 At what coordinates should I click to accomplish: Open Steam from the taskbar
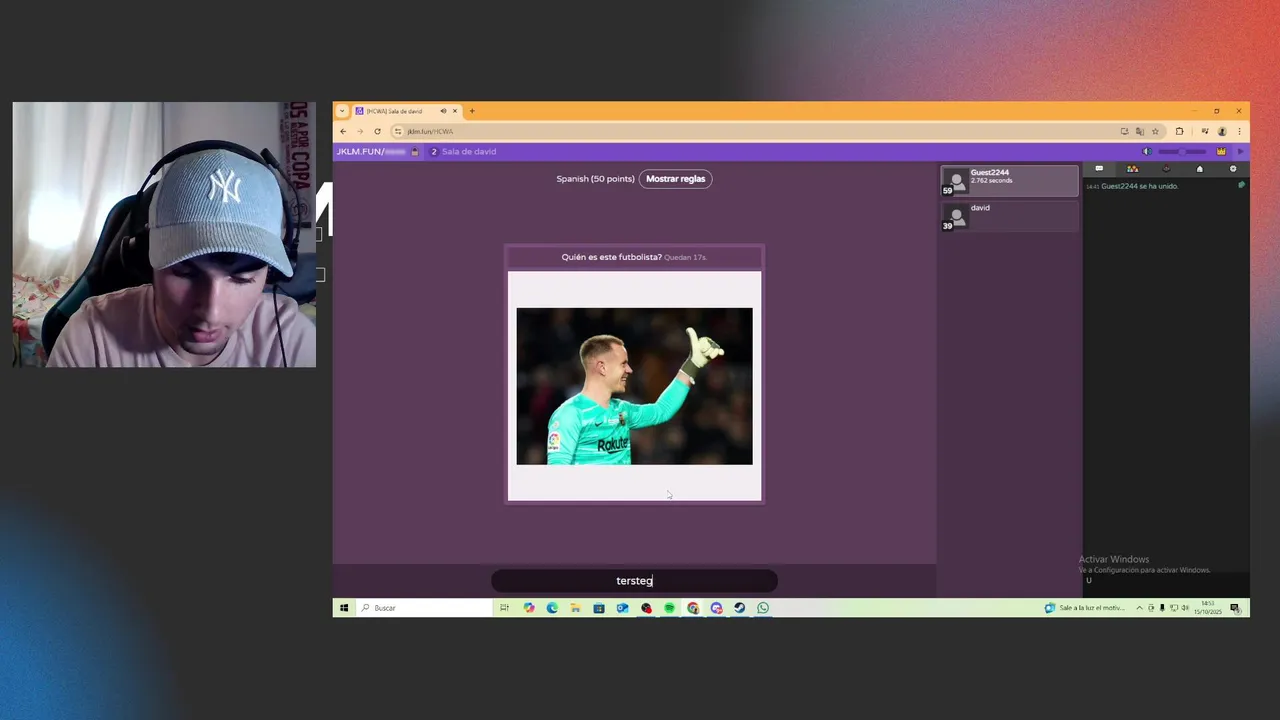739,608
